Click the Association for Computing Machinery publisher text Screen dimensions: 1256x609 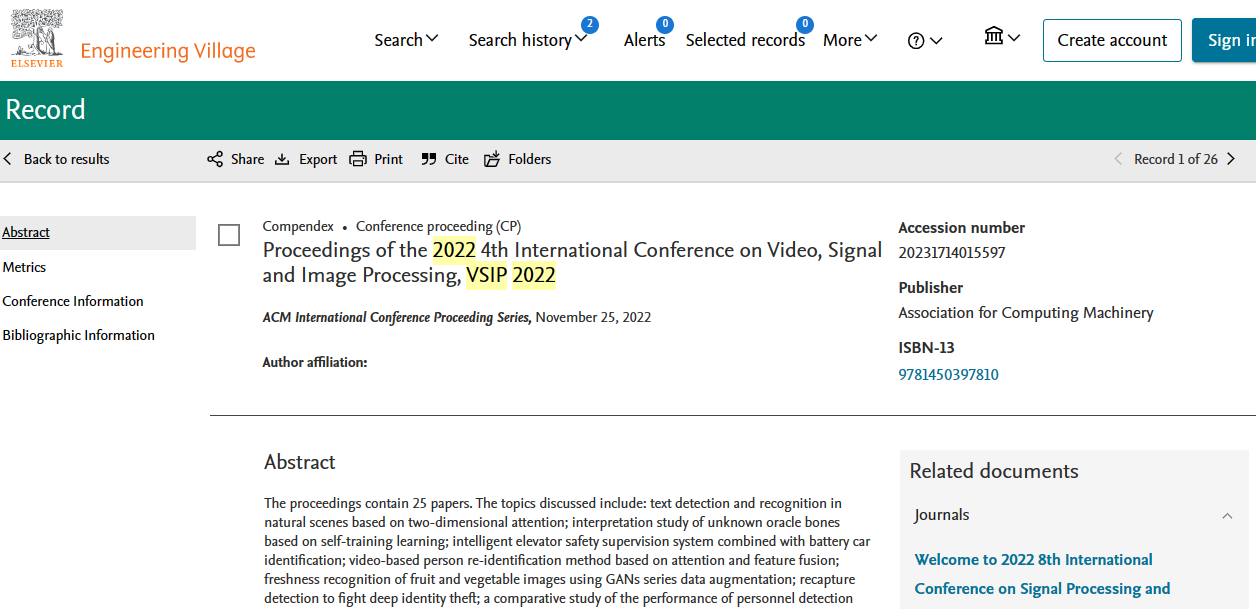[1026, 313]
